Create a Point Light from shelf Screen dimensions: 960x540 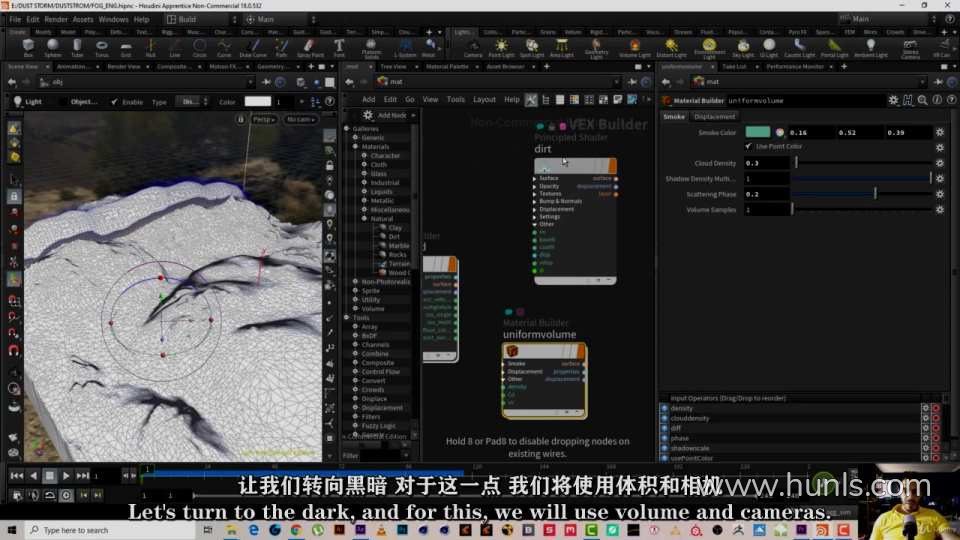[501, 48]
